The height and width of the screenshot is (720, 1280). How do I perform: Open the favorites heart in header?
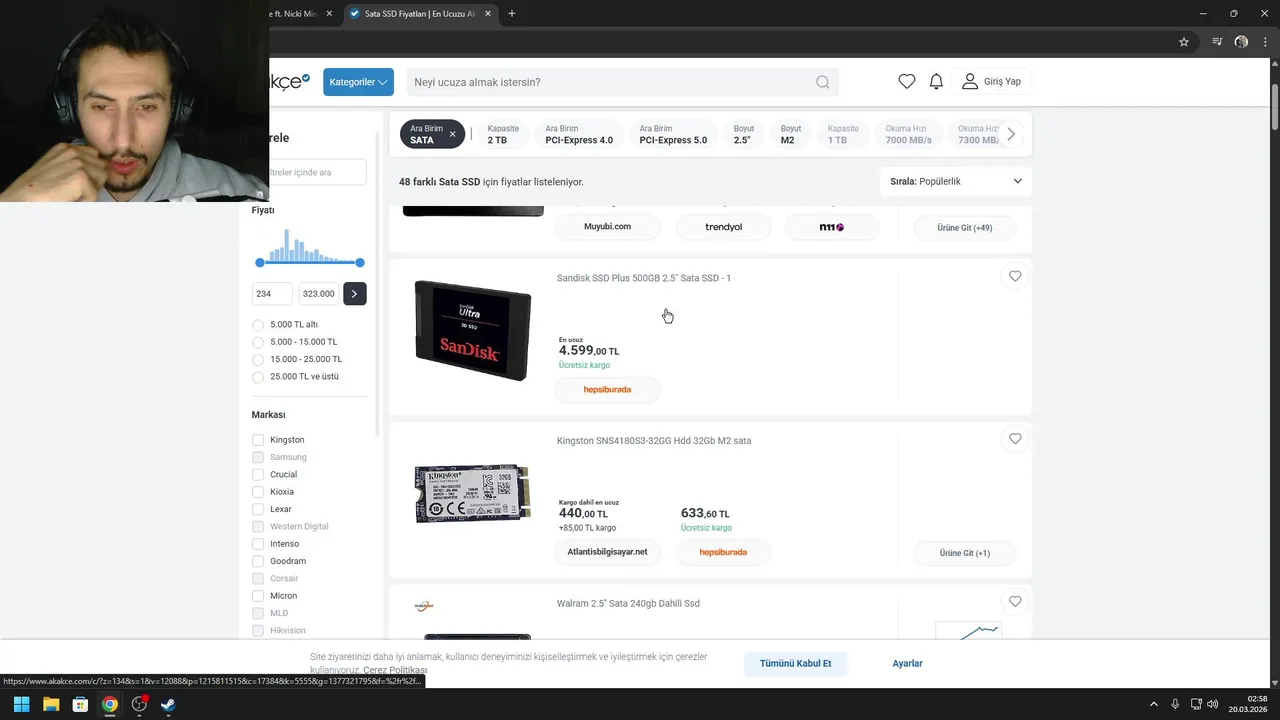tap(906, 82)
